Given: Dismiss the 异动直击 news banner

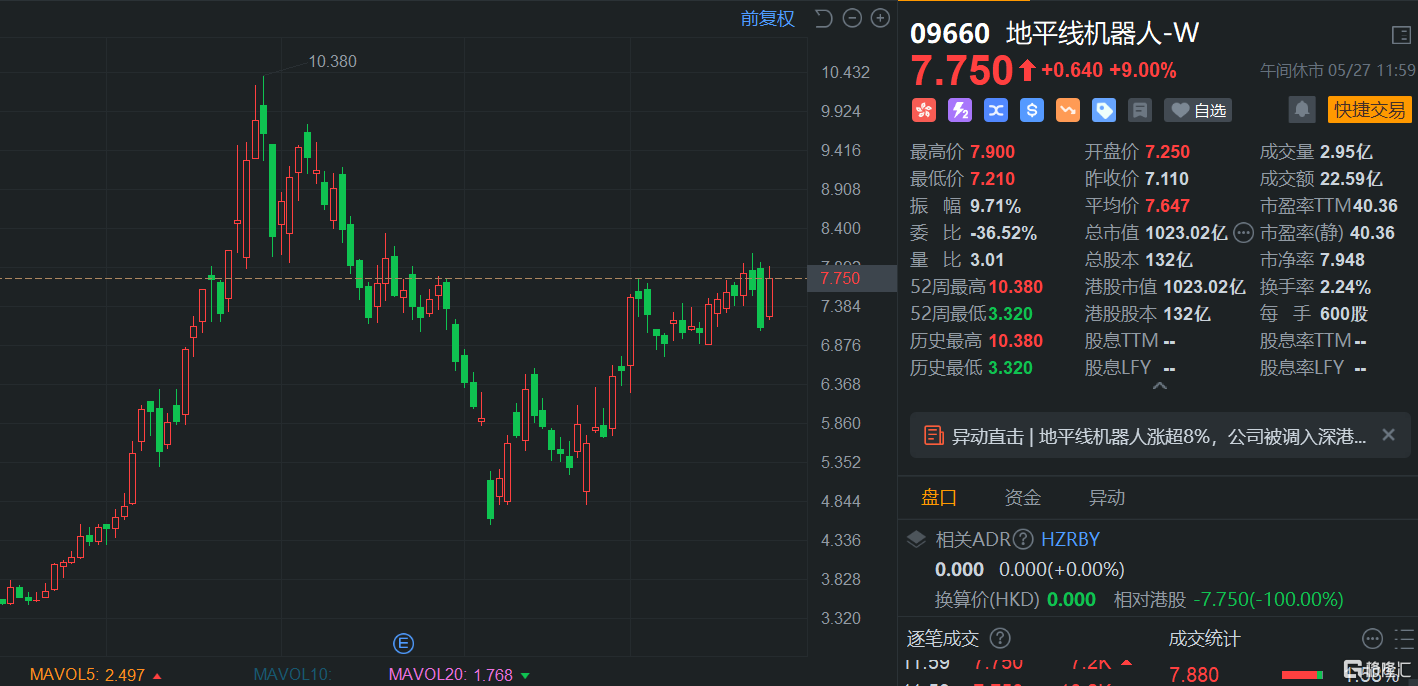Looking at the screenshot, I should (1388, 435).
